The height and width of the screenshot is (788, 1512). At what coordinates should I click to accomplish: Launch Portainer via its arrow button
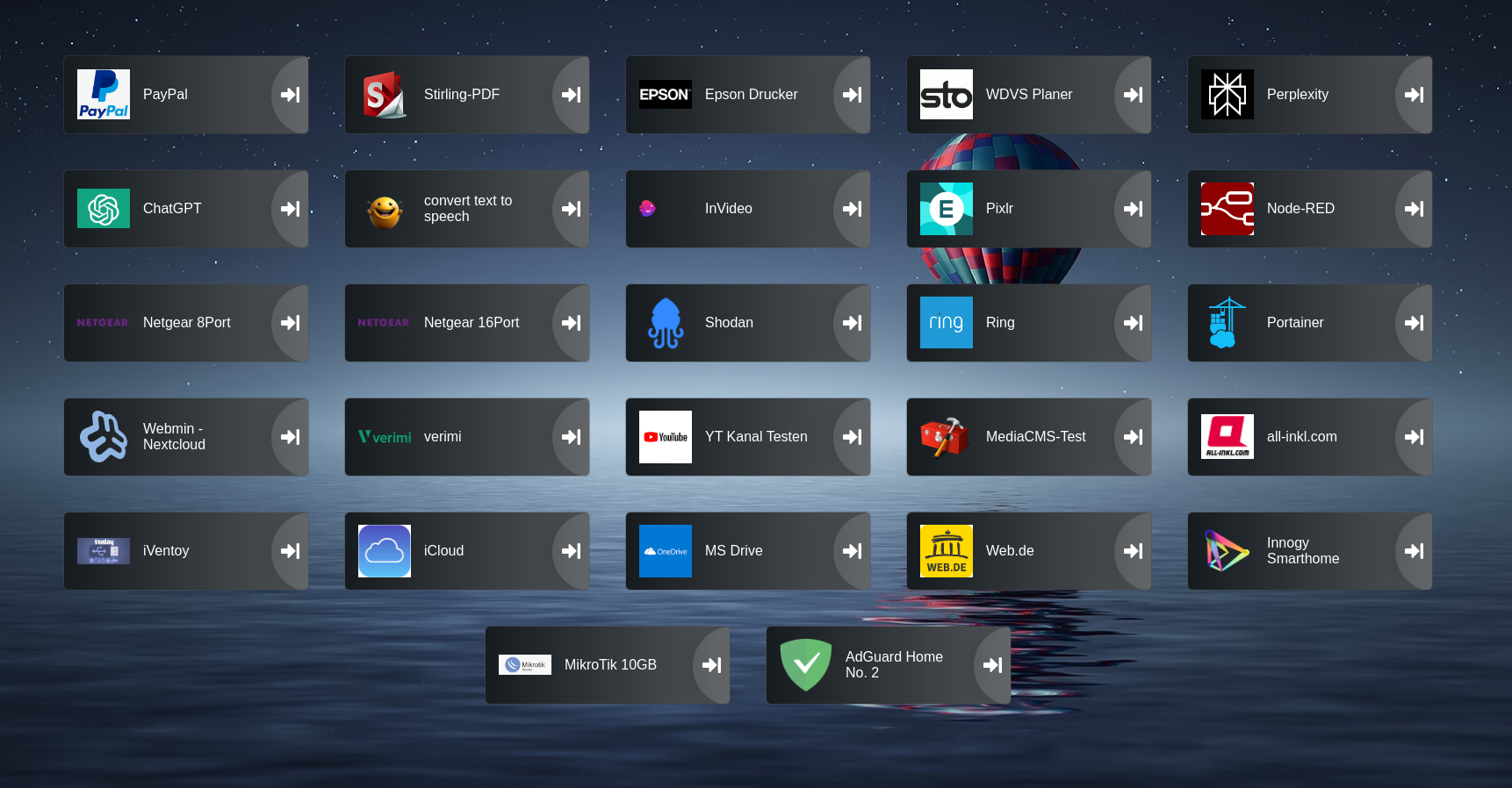pyautogui.click(x=1414, y=323)
